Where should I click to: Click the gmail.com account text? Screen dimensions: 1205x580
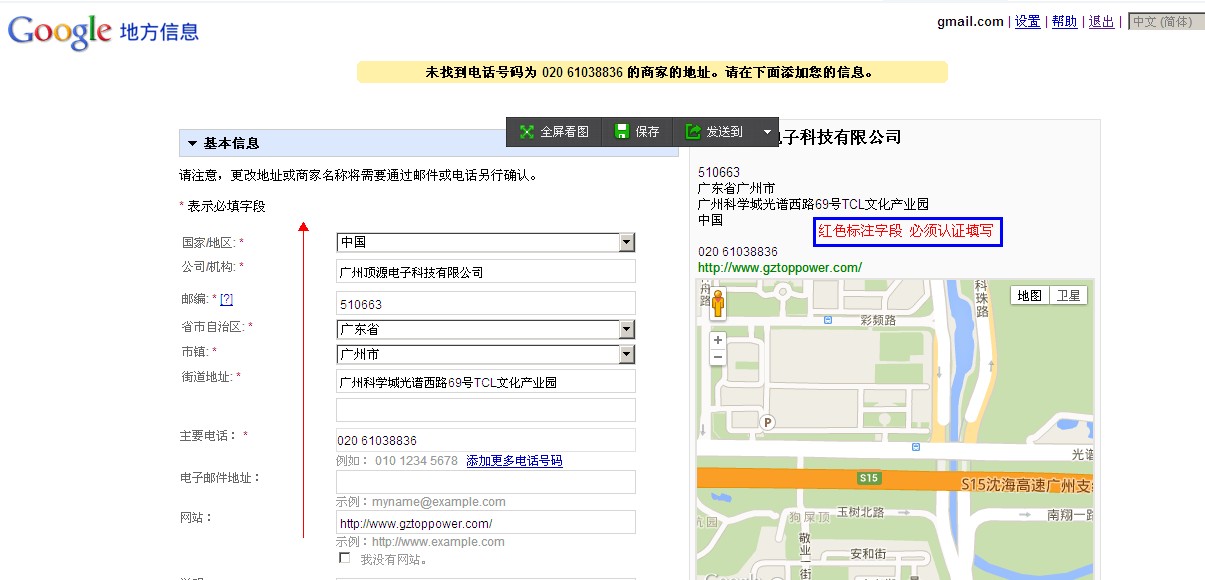pyautogui.click(x=970, y=21)
